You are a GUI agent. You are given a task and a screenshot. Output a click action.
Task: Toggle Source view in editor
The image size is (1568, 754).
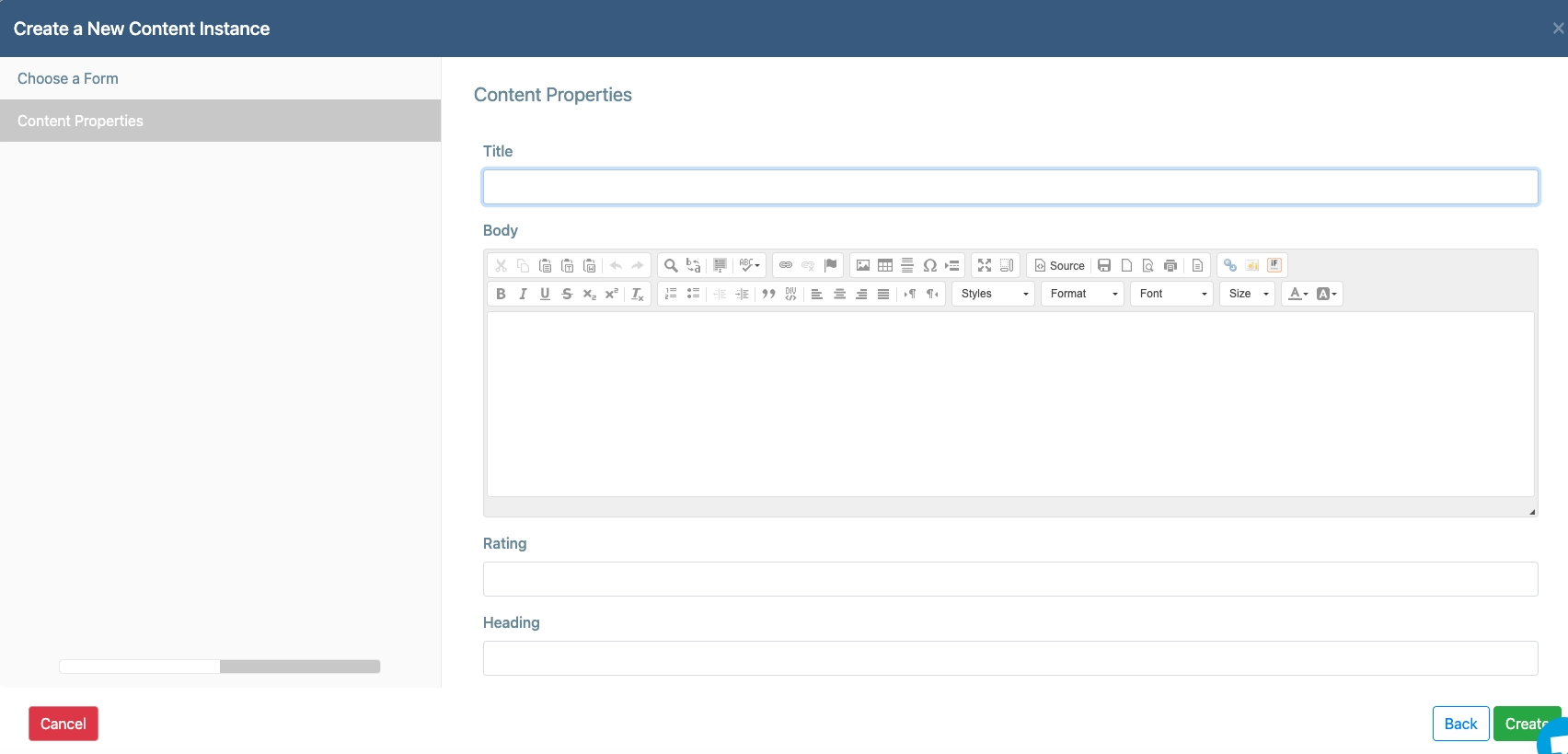tap(1059, 265)
